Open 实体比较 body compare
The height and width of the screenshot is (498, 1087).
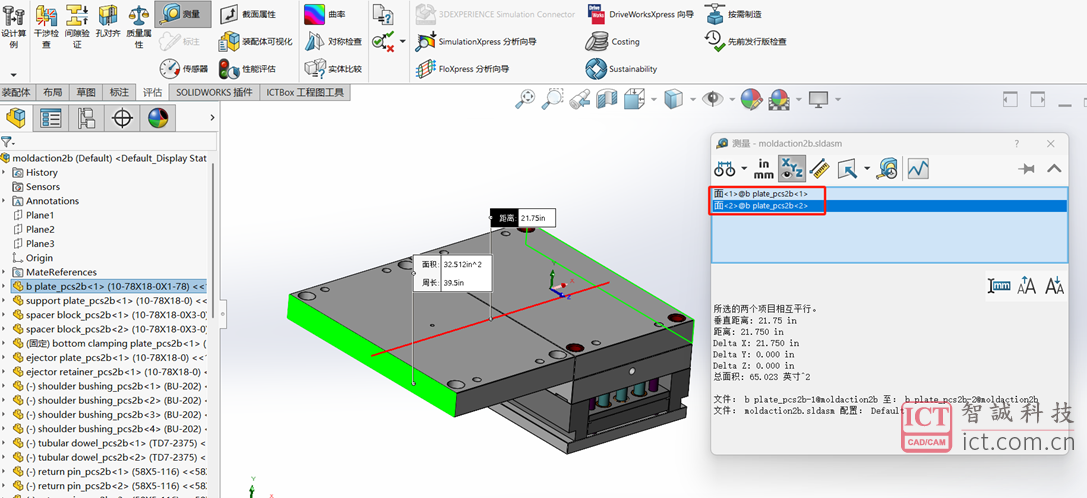(333, 69)
